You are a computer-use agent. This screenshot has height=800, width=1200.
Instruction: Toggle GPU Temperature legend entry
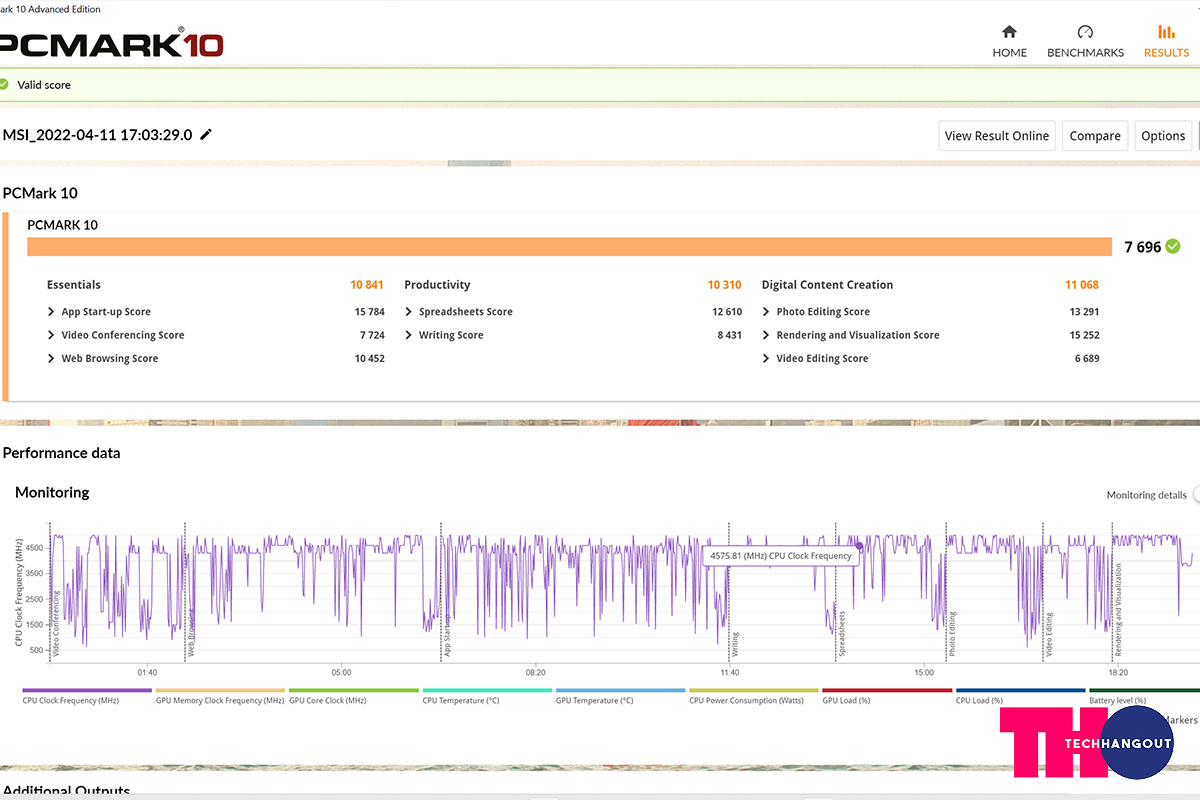tap(620, 696)
